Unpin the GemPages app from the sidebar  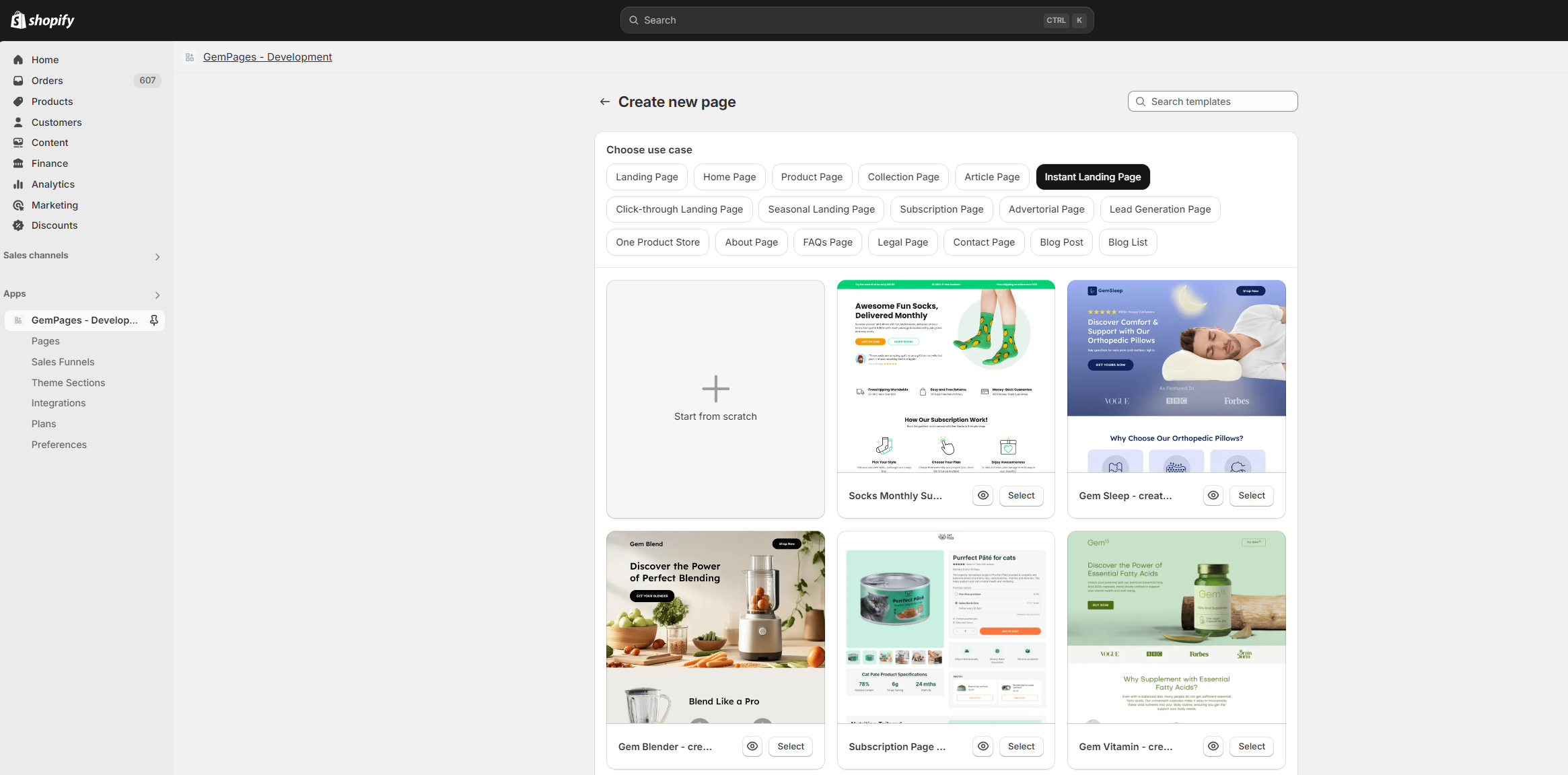pyautogui.click(x=154, y=320)
